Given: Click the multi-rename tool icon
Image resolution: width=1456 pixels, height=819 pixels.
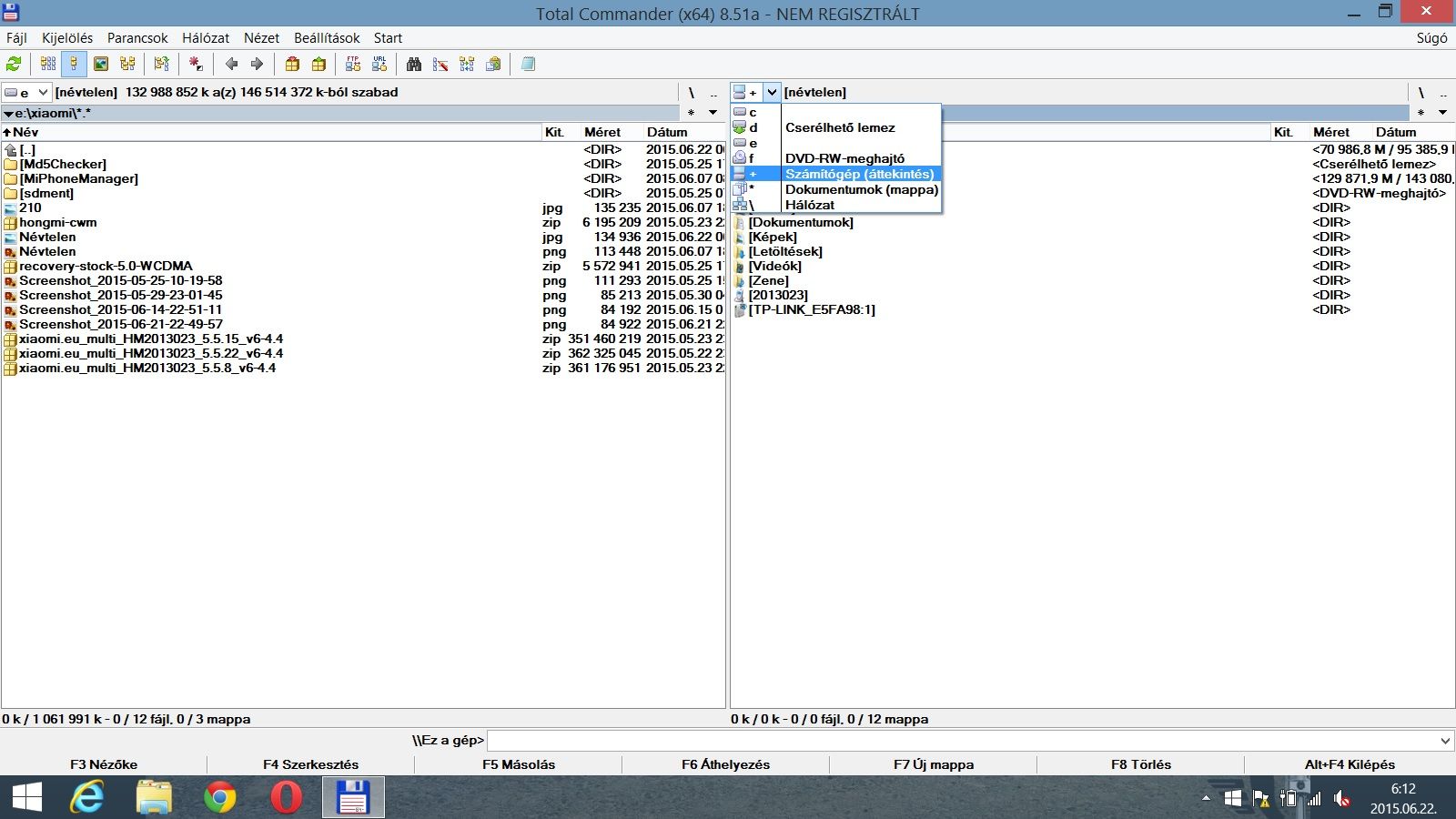Looking at the screenshot, I should point(440,64).
